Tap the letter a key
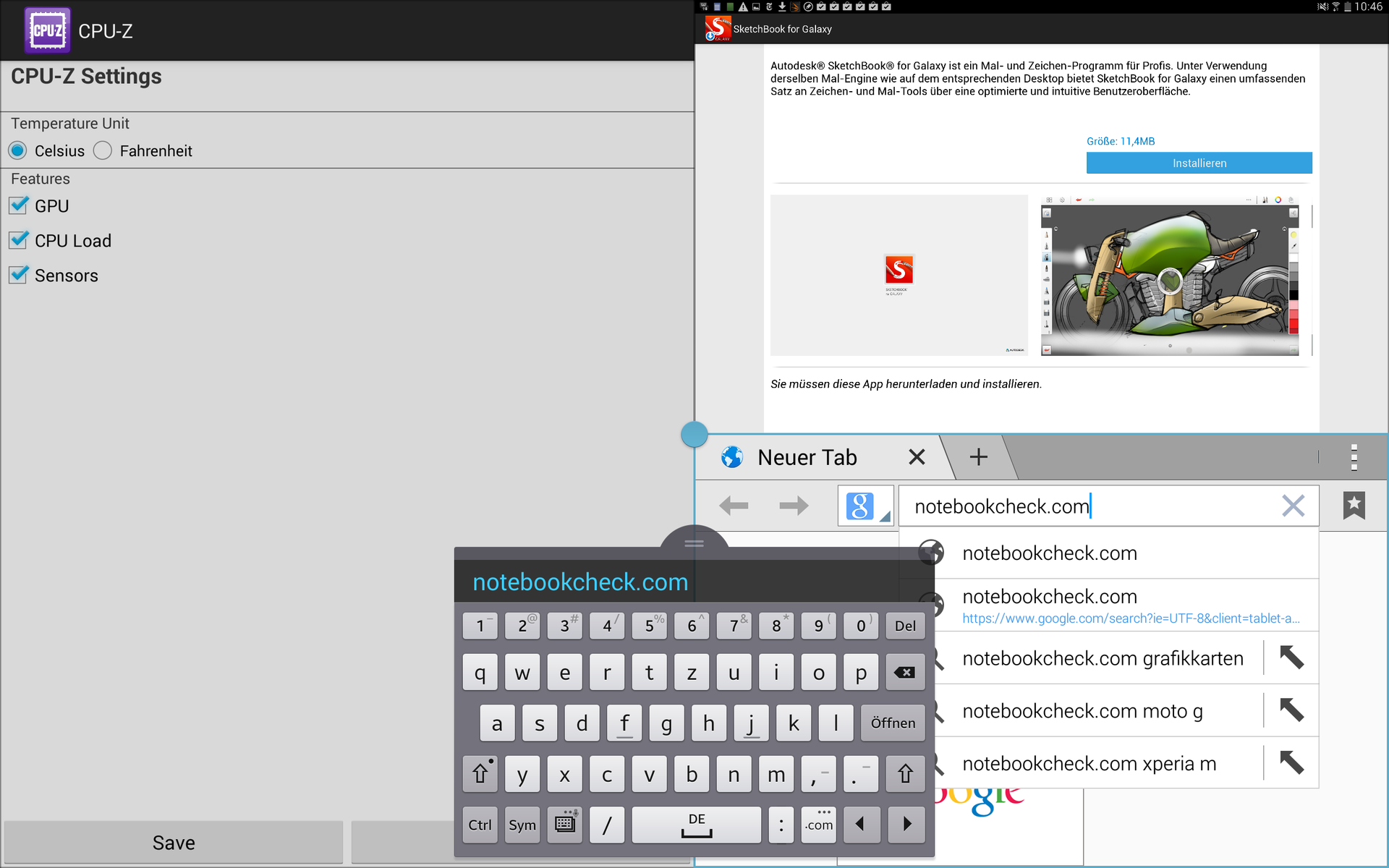Viewport: 1389px width, 868px height. (497, 723)
